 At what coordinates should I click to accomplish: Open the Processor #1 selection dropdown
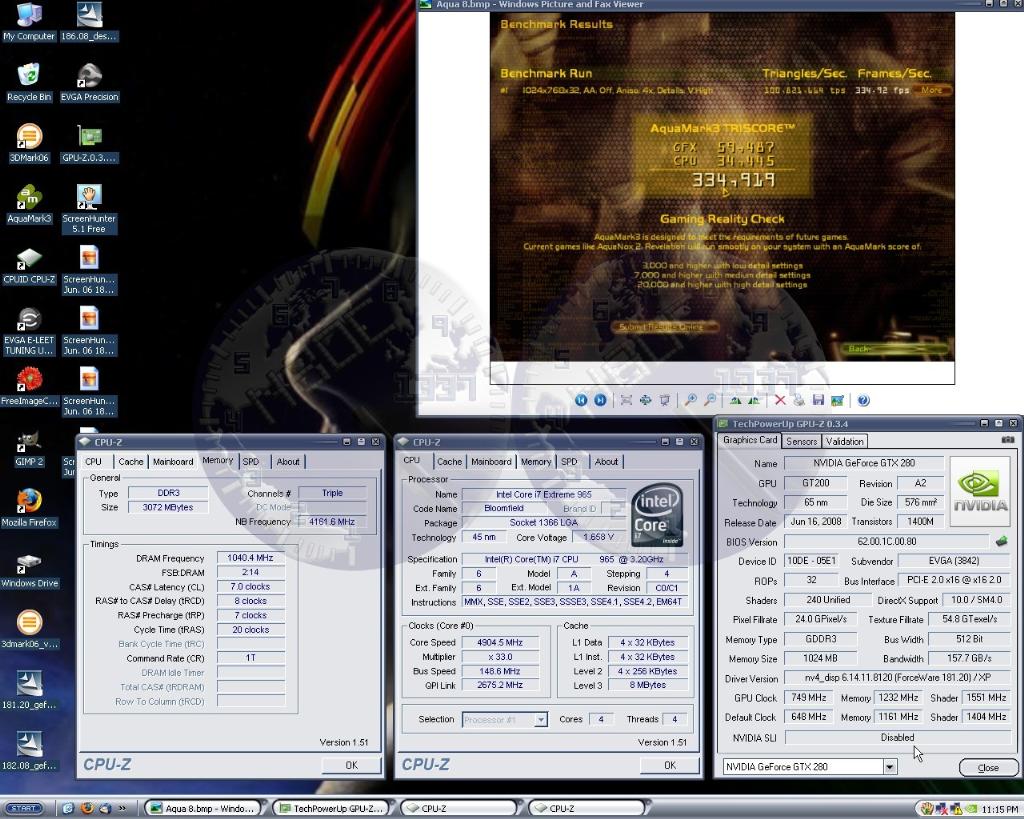coord(541,720)
